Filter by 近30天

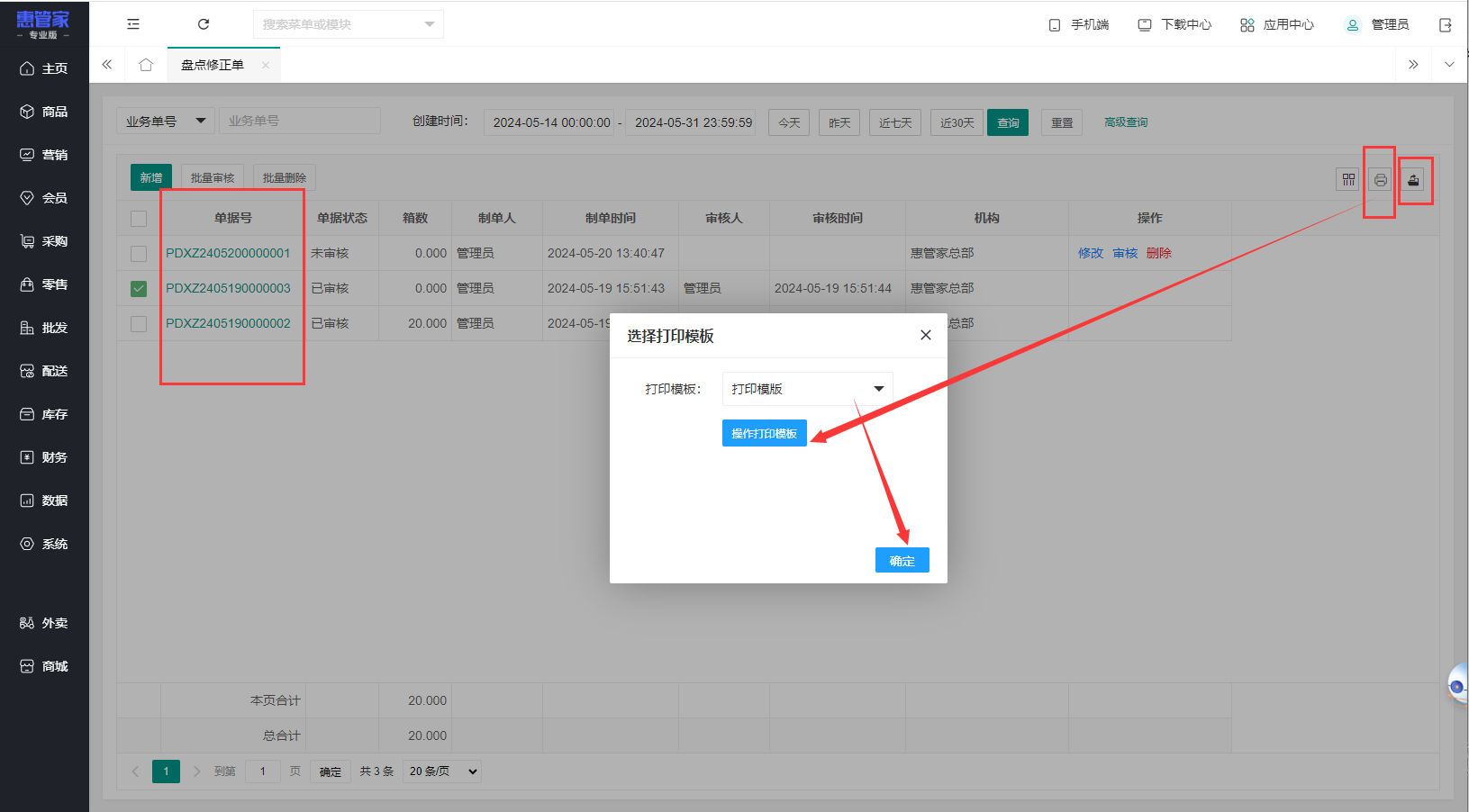click(x=957, y=122)
